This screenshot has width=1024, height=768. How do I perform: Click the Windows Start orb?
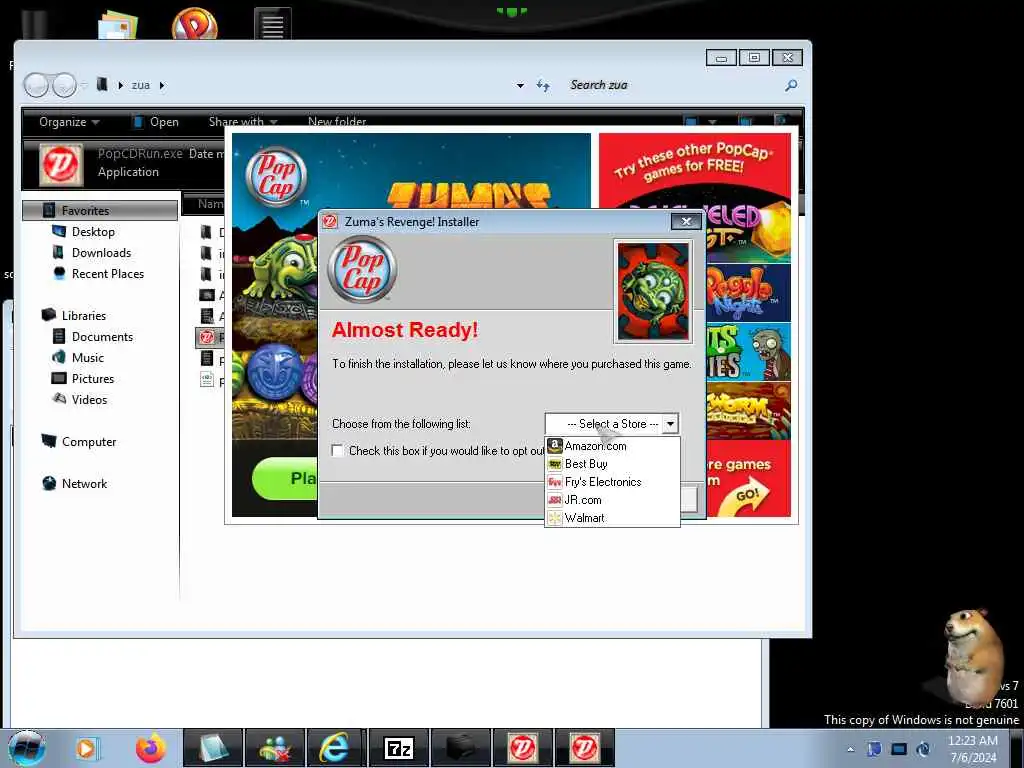click(x=27, y=748)
